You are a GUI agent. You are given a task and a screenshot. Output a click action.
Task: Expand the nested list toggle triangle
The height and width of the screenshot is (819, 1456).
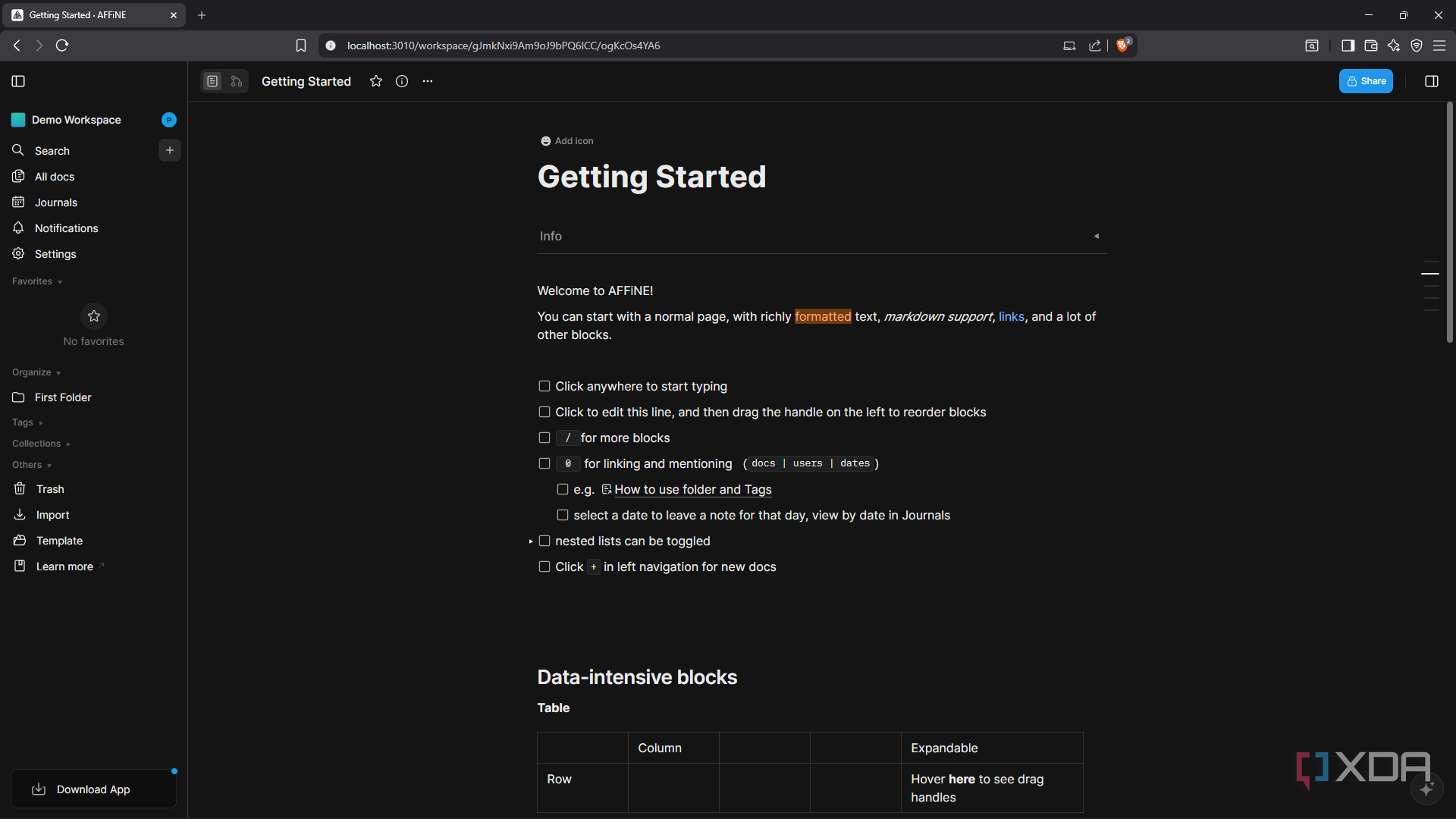tap(531, 541)
